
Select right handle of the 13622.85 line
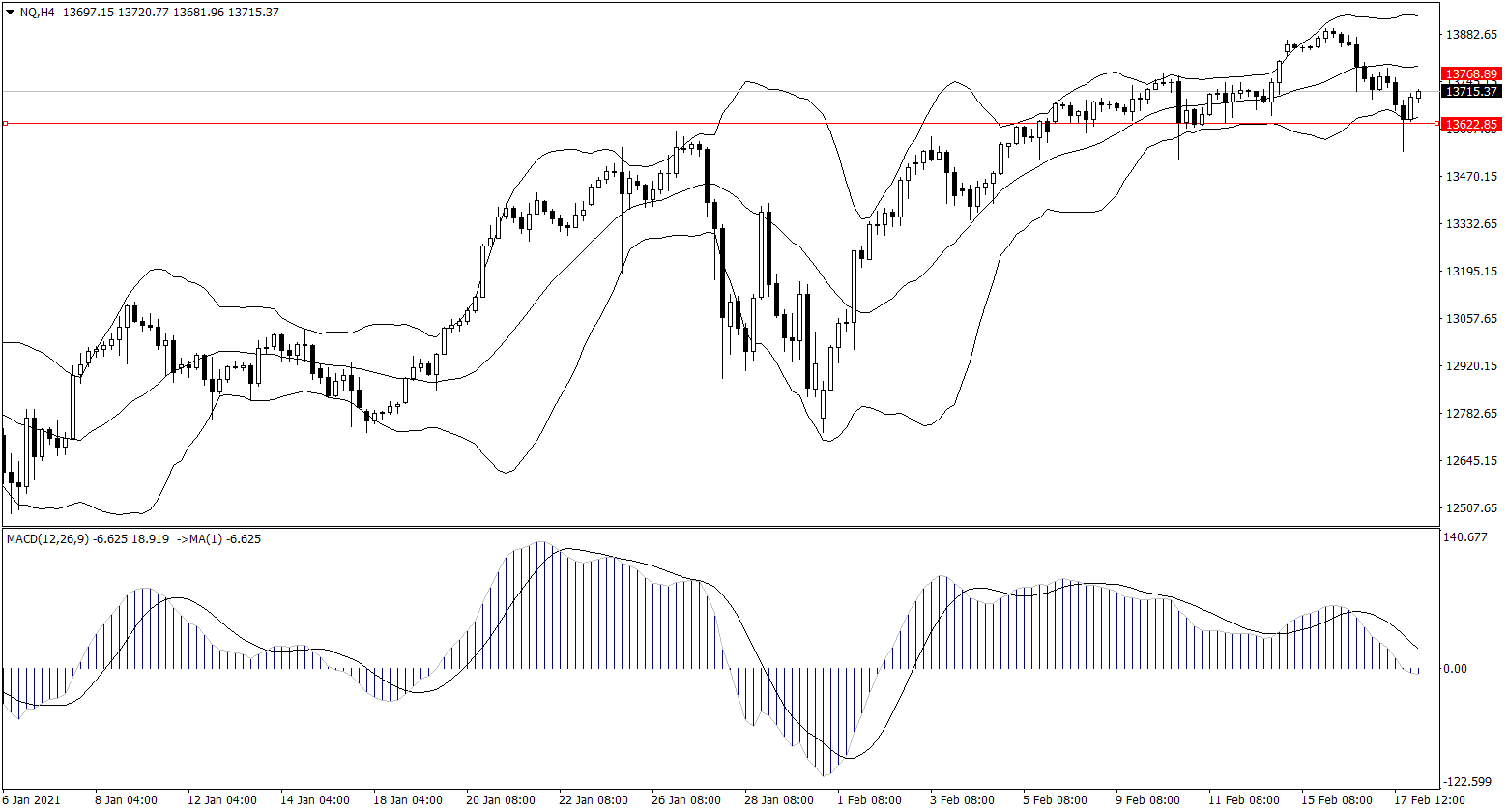click(x=1435, y=123)
